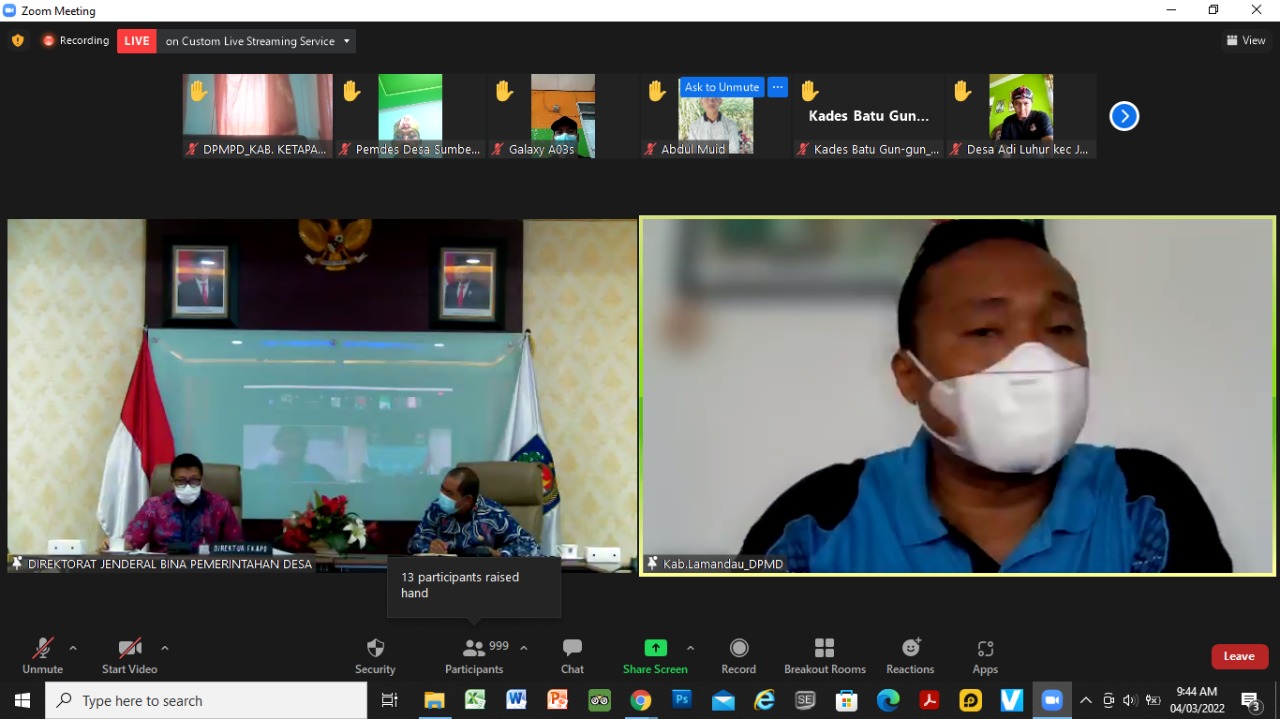This screenshot has width=1280, height=719.
Task: Click the green Share Screen icon
Action: tap(655, 648)
